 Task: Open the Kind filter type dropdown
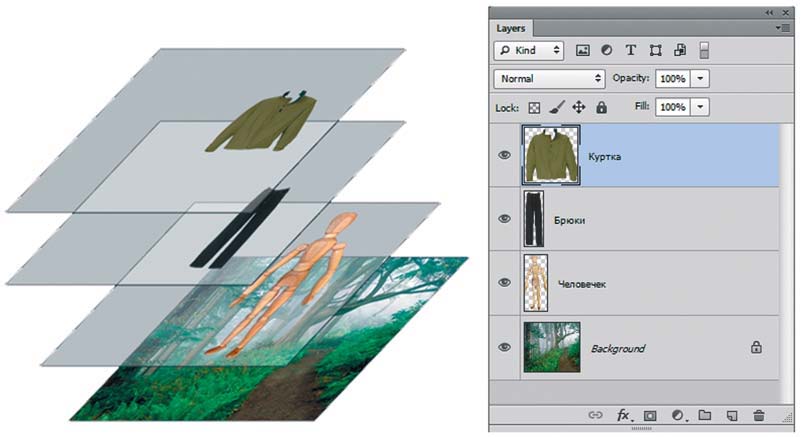529,50
